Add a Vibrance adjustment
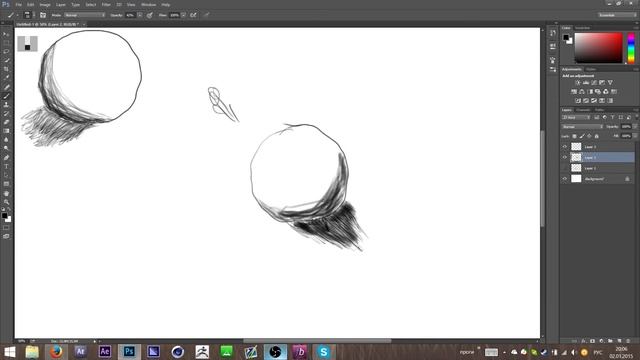Image resolution: width=640 pixels, height=360 pixels. pyautogui.click(x=610, y=82)
